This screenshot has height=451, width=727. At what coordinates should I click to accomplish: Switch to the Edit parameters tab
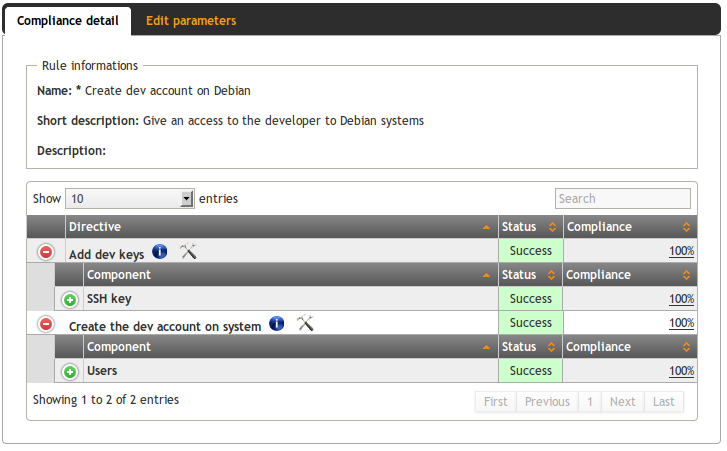tap(191, 20)
